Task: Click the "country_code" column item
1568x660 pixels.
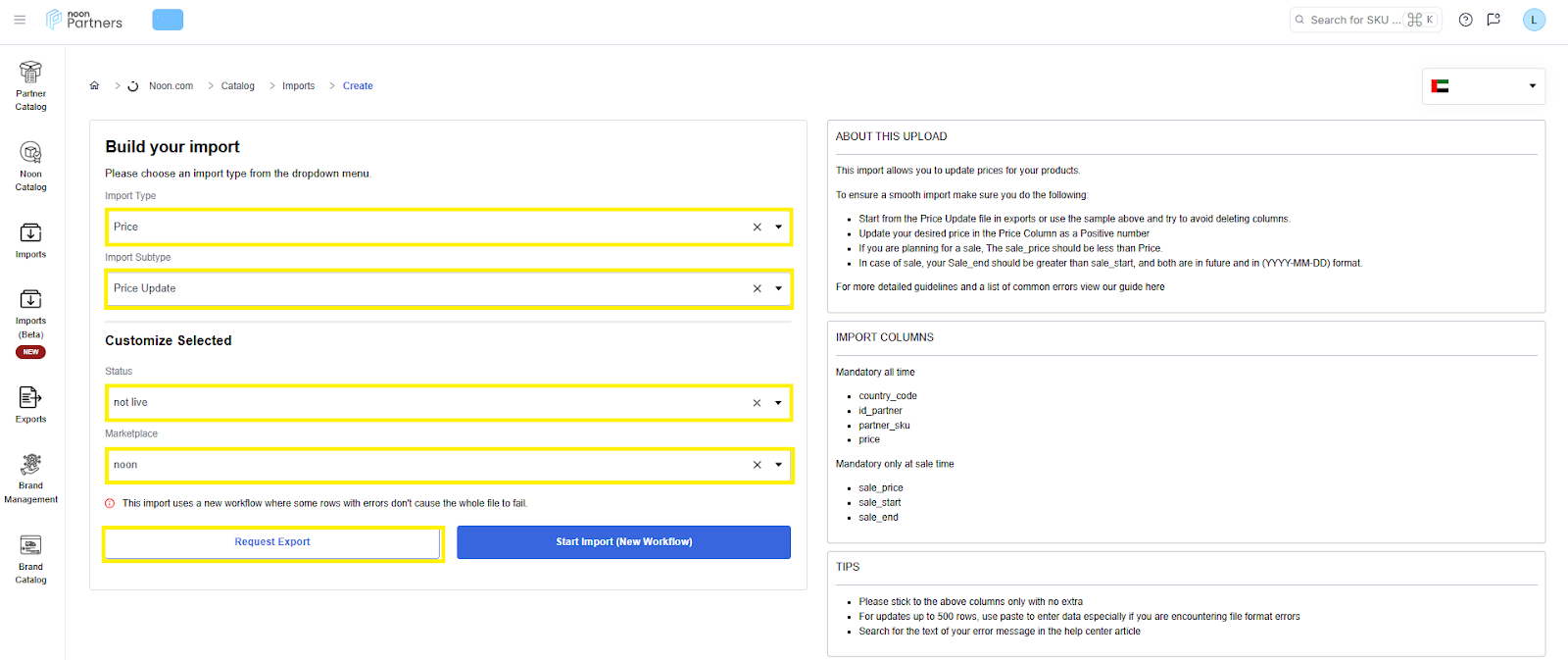Action: [x=888, y=396]
